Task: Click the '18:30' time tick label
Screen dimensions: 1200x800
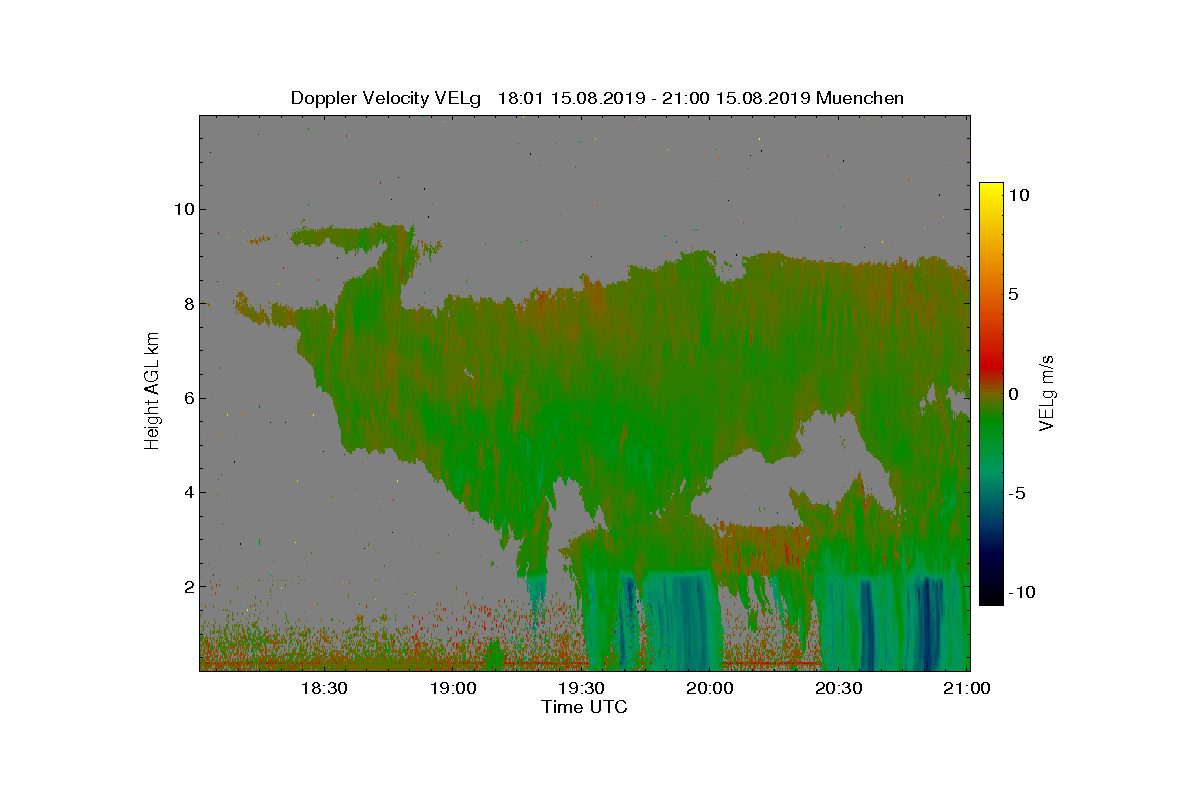Action: point(324,689)
